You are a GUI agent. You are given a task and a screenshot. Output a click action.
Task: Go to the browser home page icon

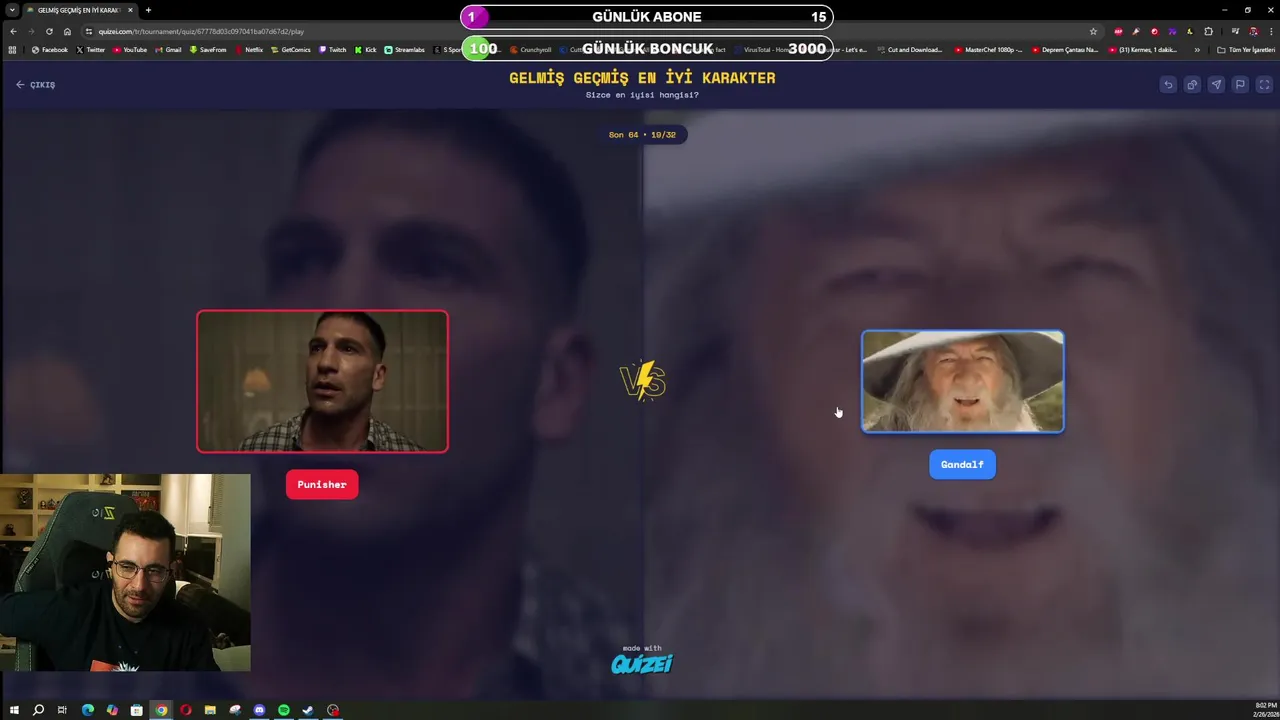click(x=67, y=31)
